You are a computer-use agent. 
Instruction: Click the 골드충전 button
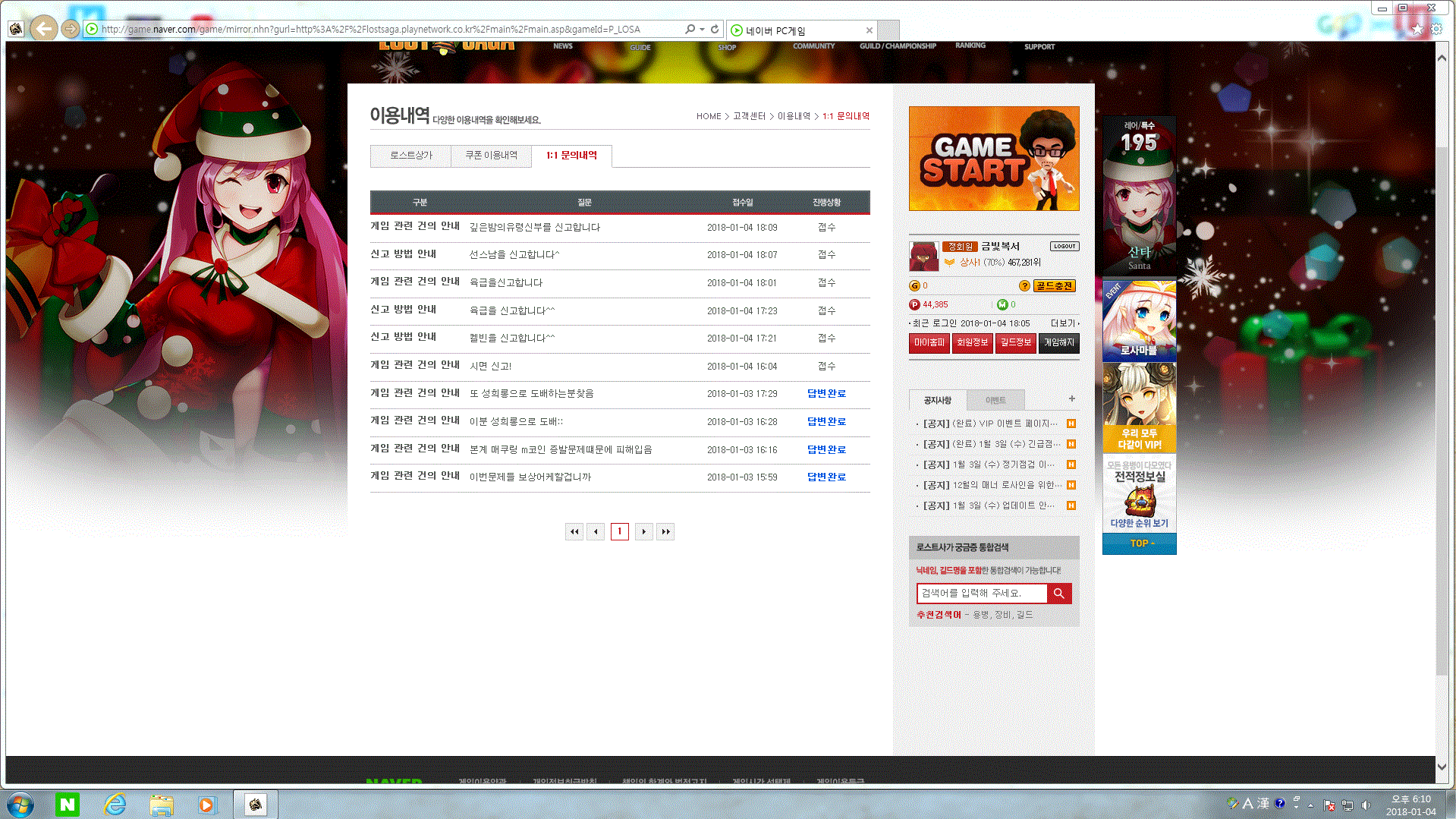pyautogui.click(x=1055, y=286)
